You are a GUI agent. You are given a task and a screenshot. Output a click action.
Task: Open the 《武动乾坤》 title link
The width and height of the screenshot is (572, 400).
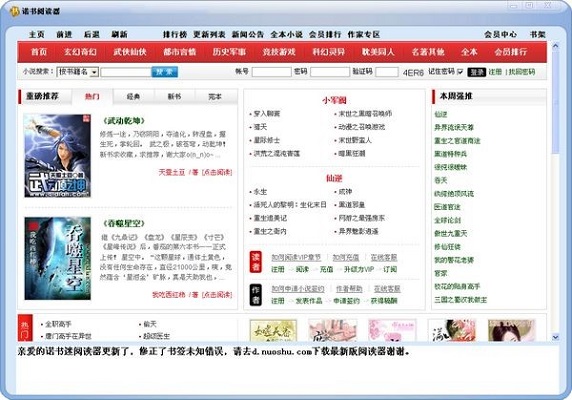pyautogui.click(x=124, y=121)
